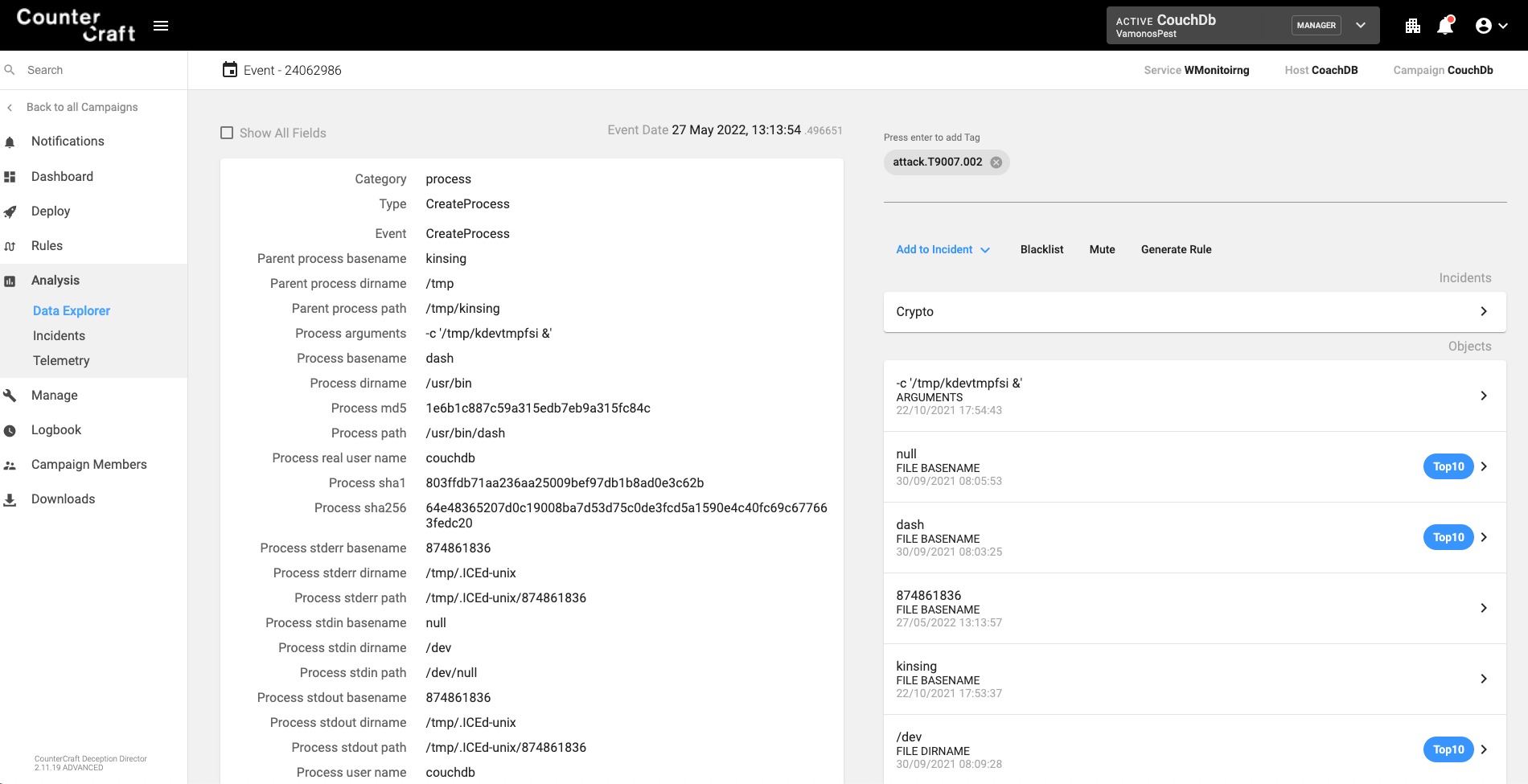This screenshot has width=1528, height=784.
Task: Click the Notifications bell icon in sidebar
Action: [10, 142]
